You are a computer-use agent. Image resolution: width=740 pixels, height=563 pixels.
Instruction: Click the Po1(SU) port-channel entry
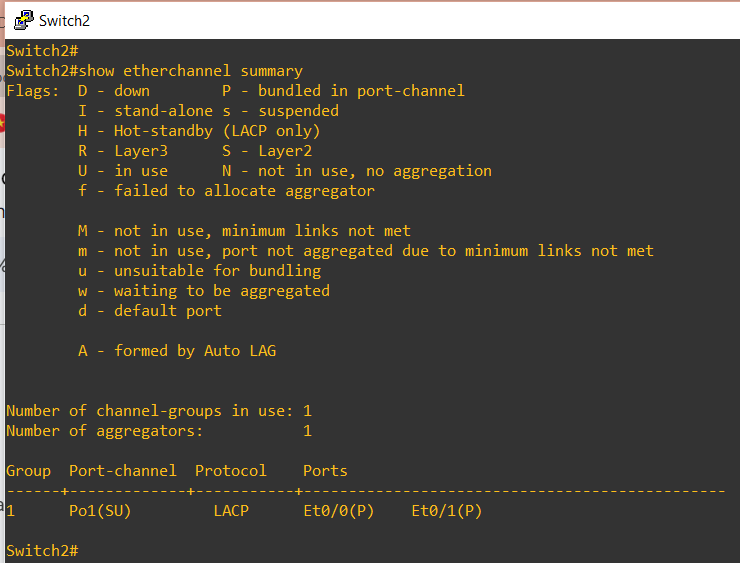tap(100, 511)
